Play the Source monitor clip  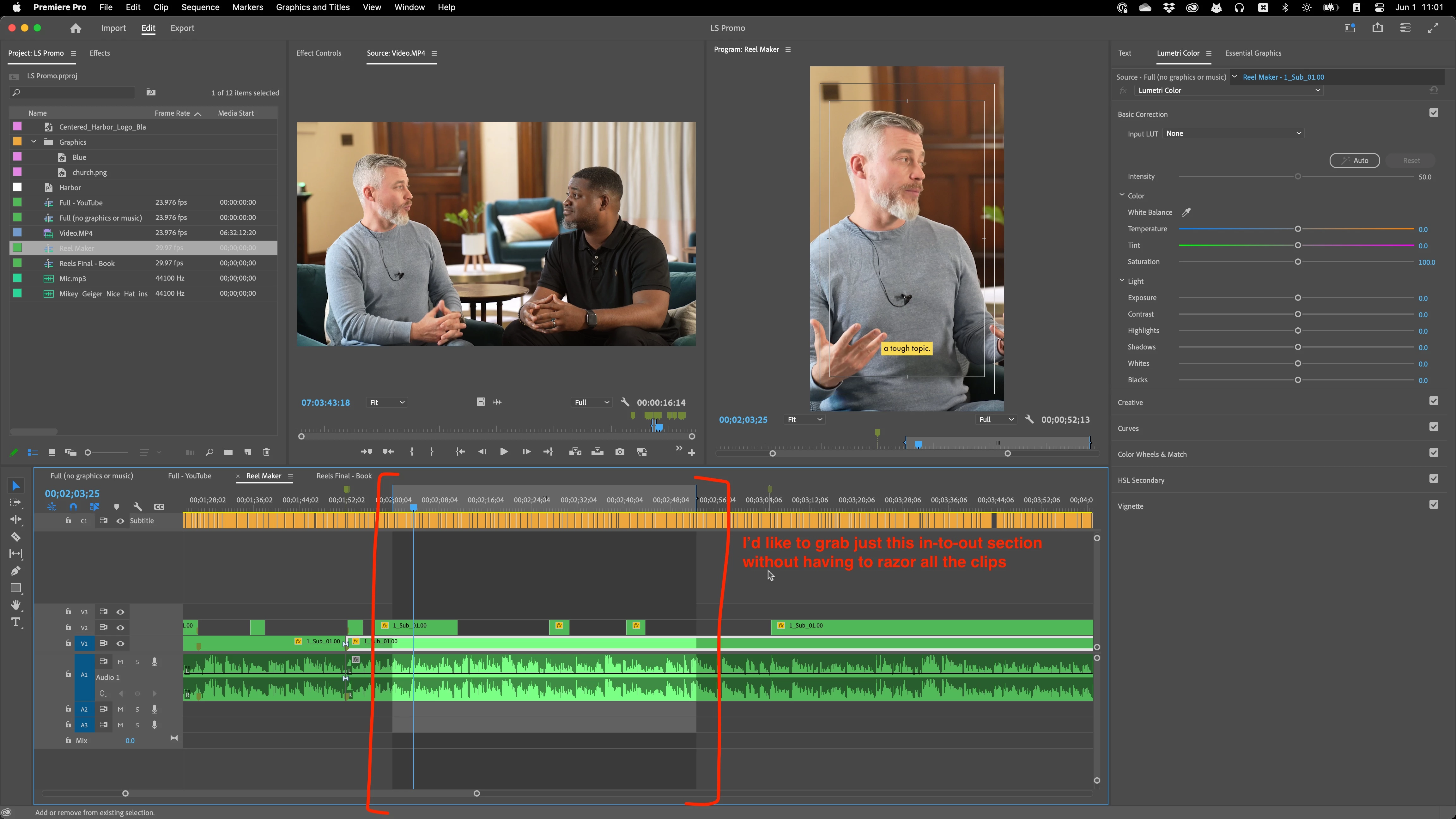tap(504, 452)
